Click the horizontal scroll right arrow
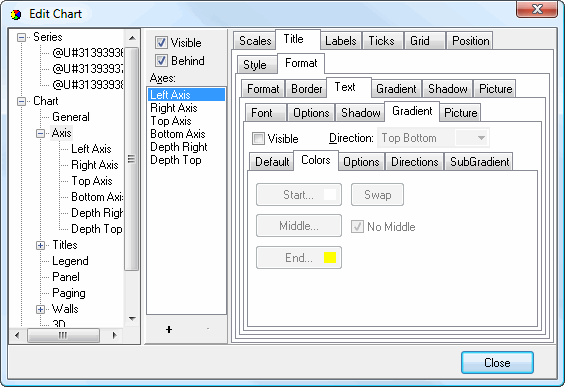565x387 pixels. tap(115, 335)
